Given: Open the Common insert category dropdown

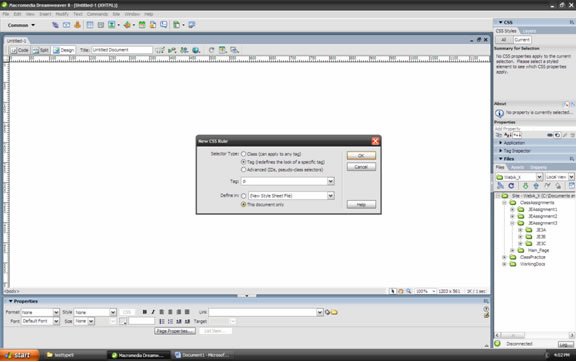Looking at the screenshot, I should [21, 25].
